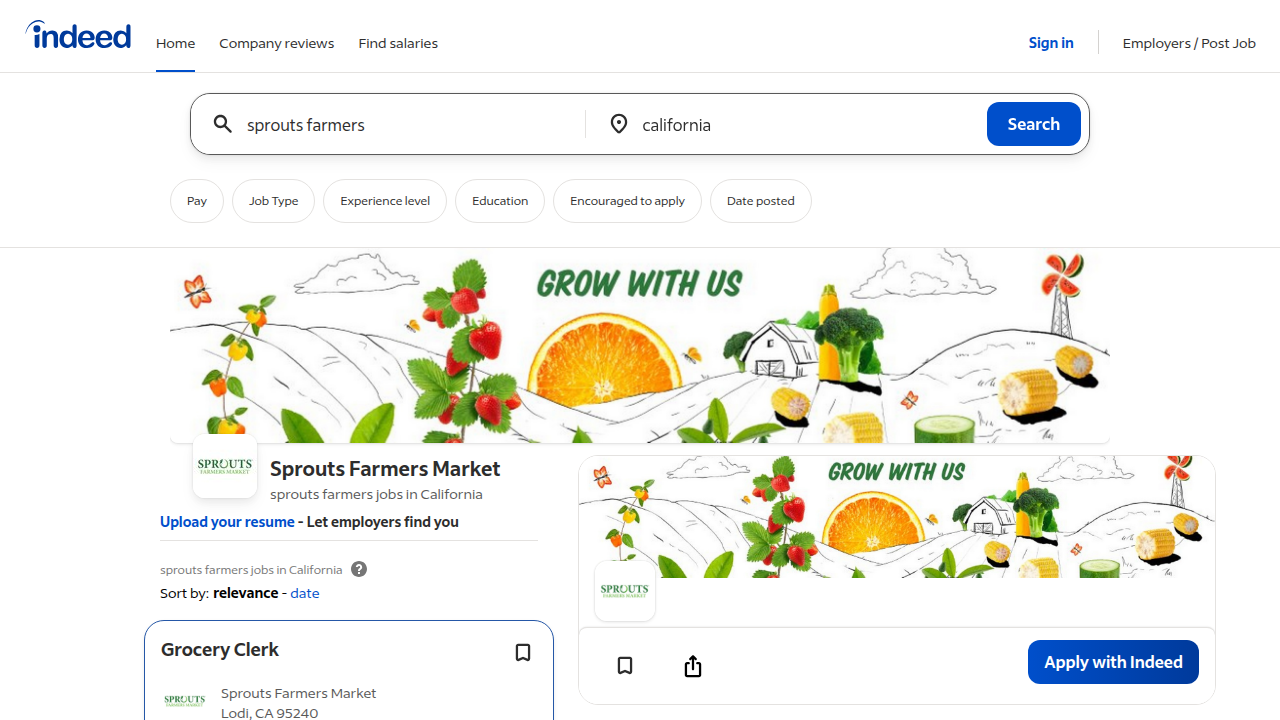The height and width of the screenshot is (720, 1280).
Task: Open the Grocery Clerk job title
Action: tap(220, 650)
